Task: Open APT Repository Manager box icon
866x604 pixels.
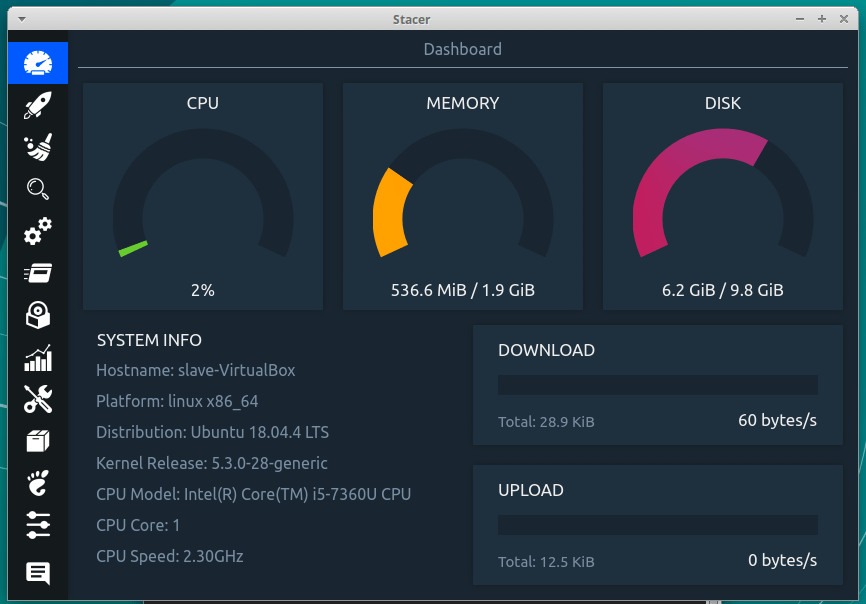Action: [x=38, y=442]
